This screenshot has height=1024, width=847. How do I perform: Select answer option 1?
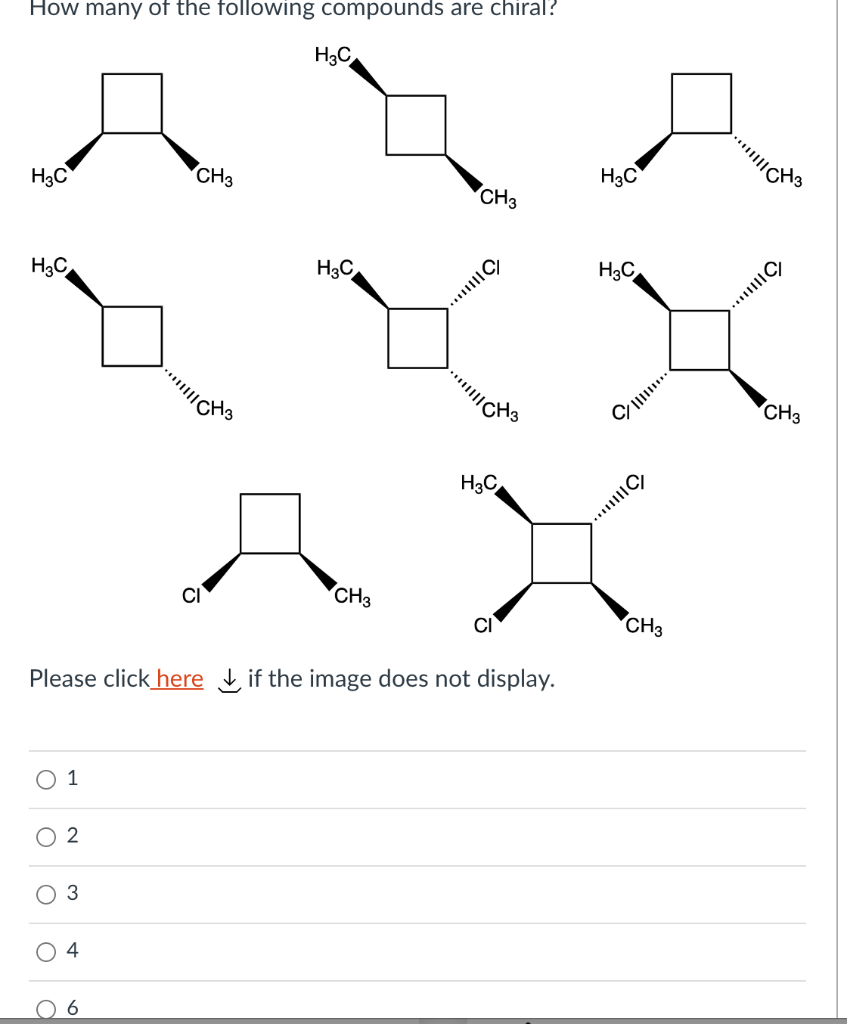pos(44,778)
